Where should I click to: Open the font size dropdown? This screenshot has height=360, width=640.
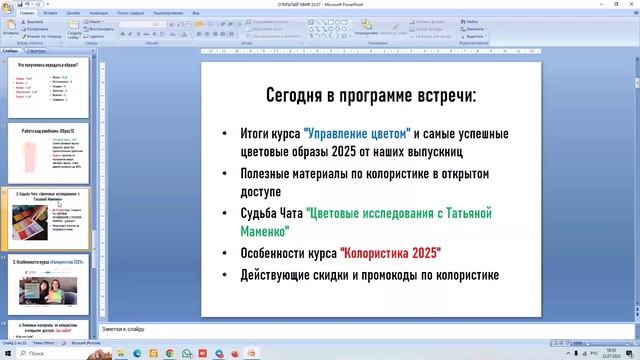159,24
